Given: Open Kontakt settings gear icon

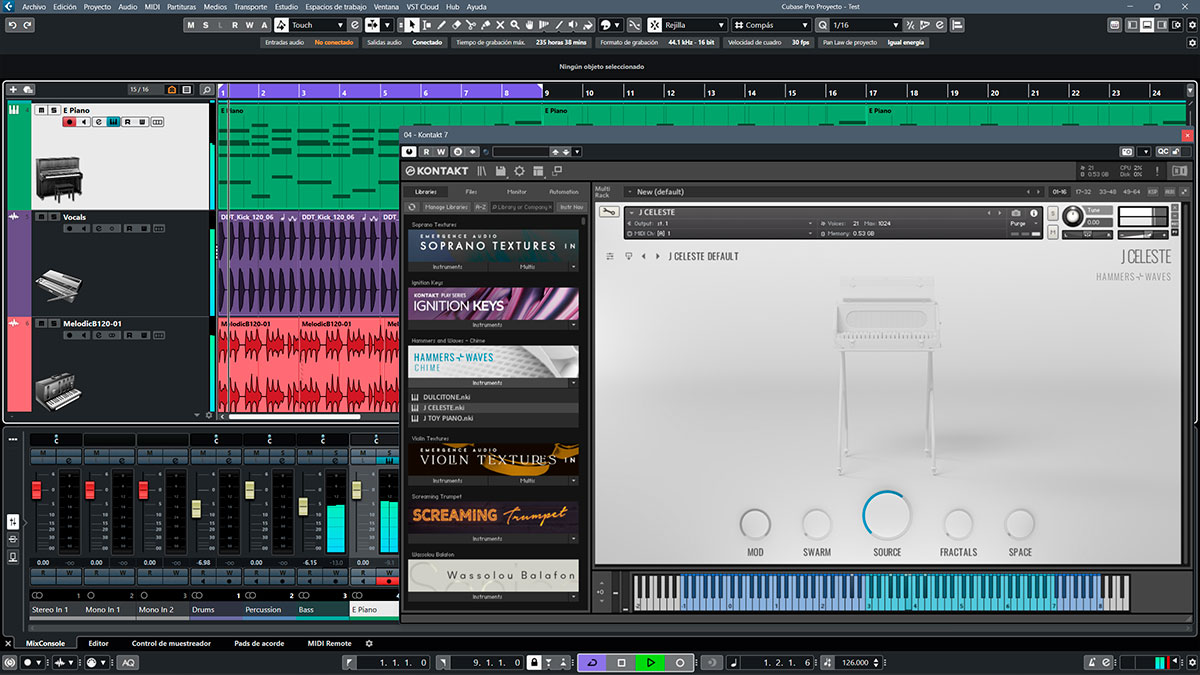Looking at the screenshot, I should tap(519, 172).
